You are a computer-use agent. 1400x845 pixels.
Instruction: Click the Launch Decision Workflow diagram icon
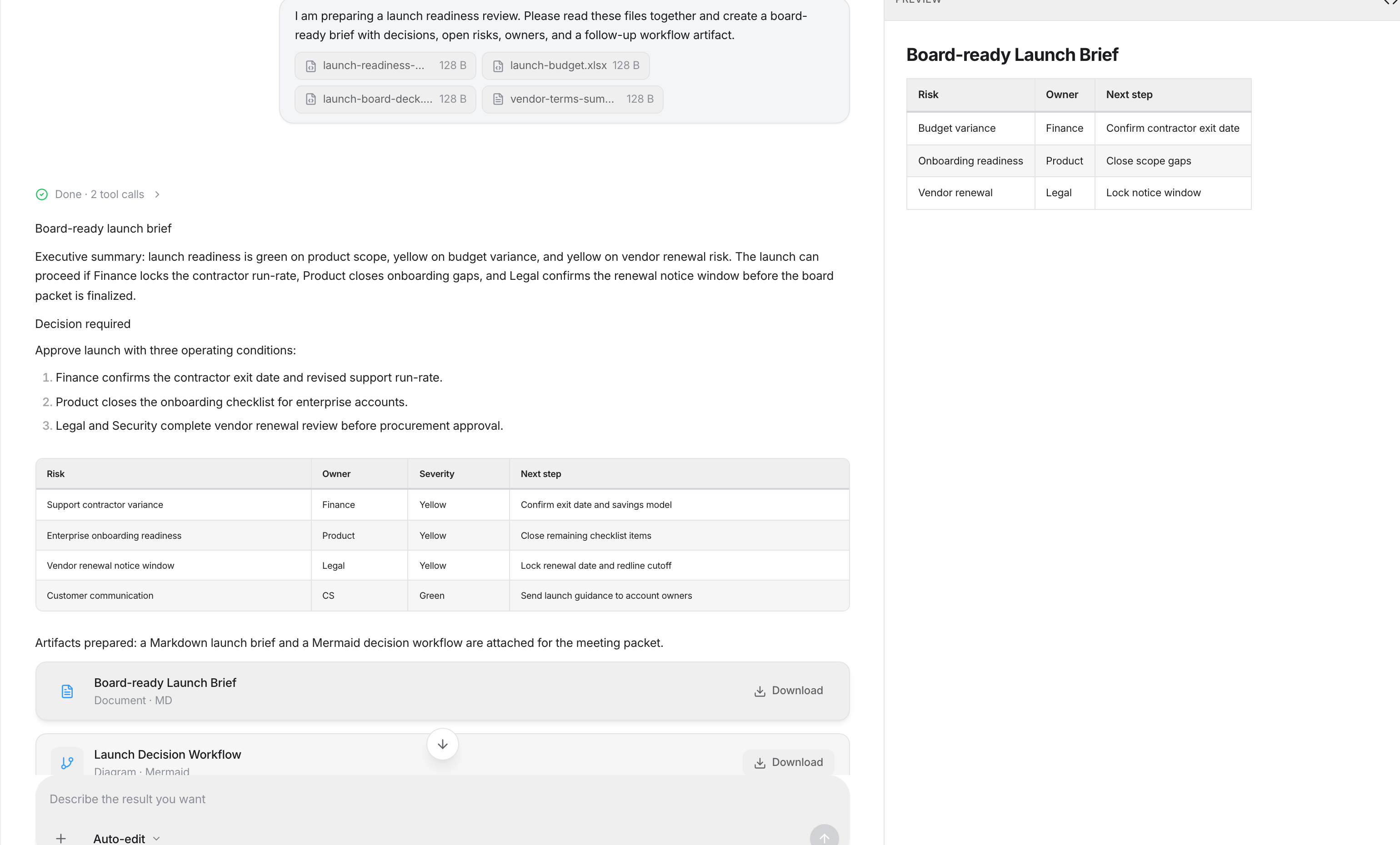click(x=67, y=762)
